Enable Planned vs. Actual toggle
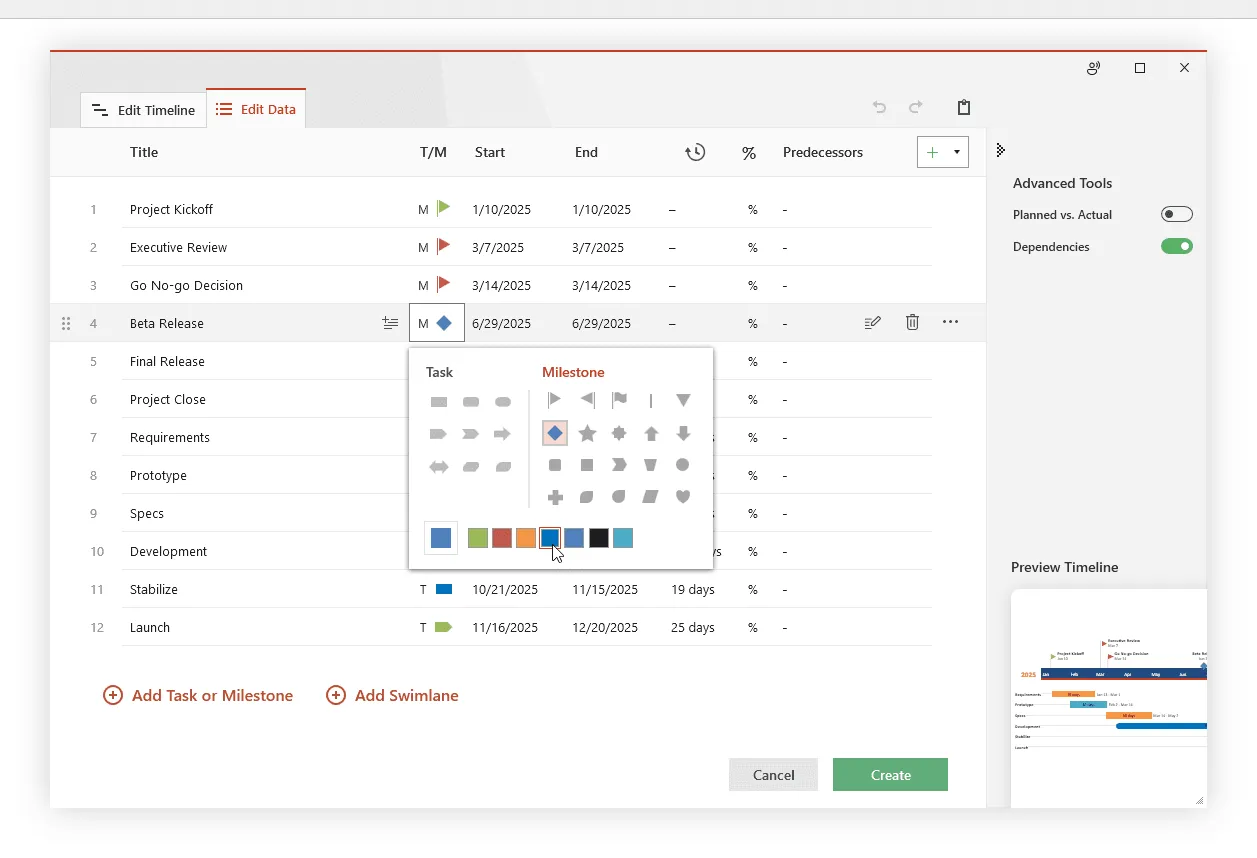Viewport: 1257px width, 858px height. tap(1176, 215)
